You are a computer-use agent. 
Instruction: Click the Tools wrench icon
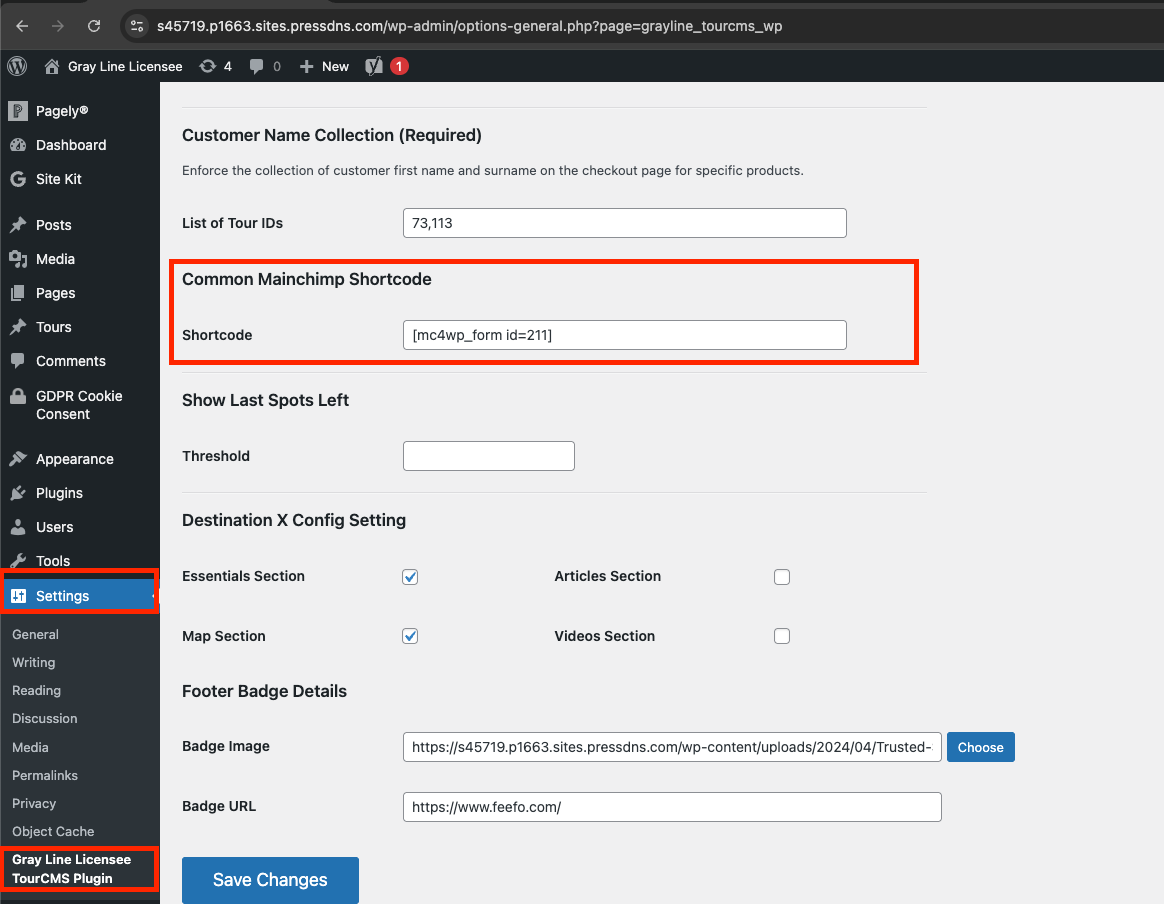click(x=18, y=561)
